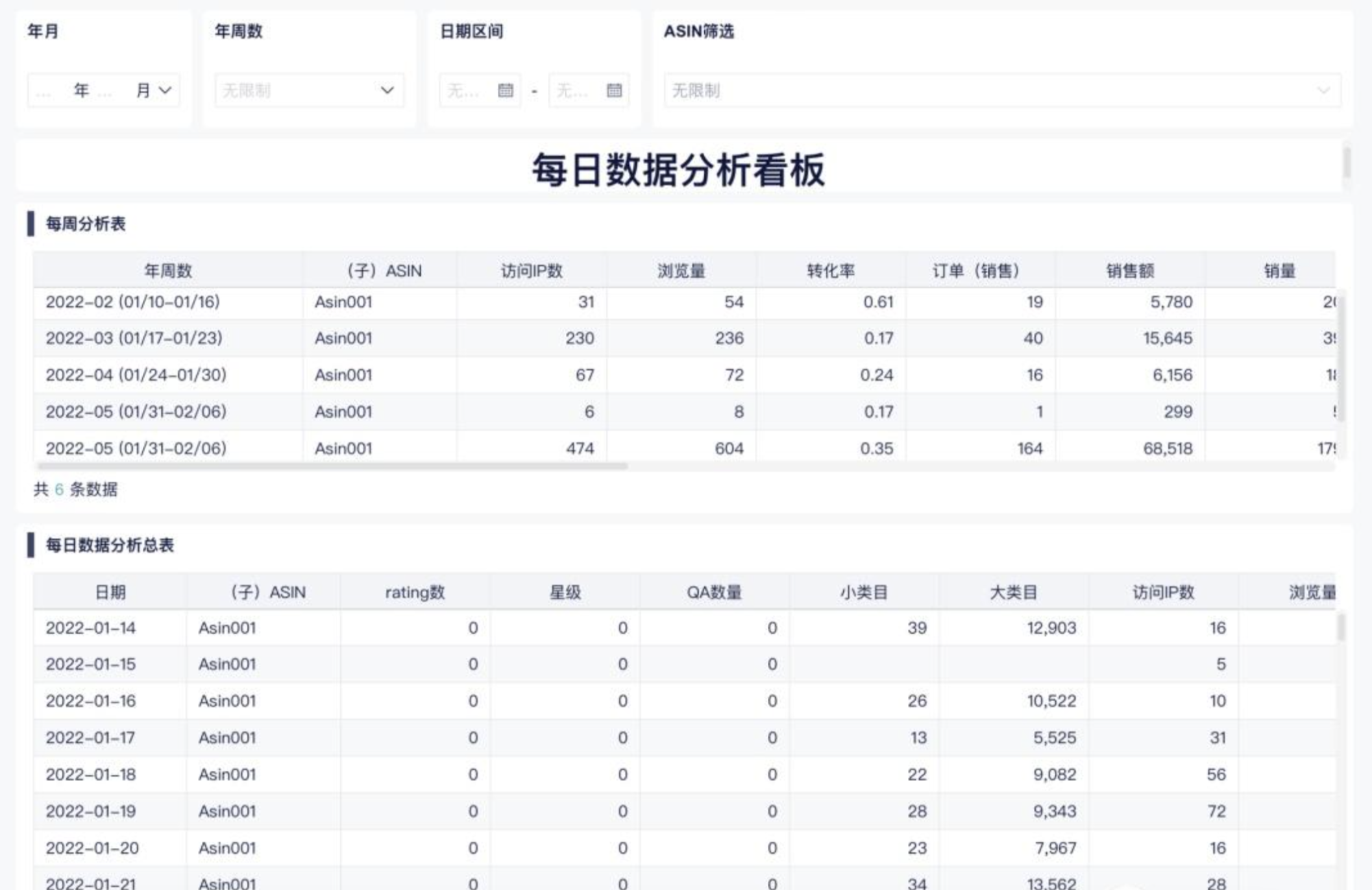Screen dimensions: 1372x890
Task: Select the 2022-01-18 daily row
Action: coord(91,775)
